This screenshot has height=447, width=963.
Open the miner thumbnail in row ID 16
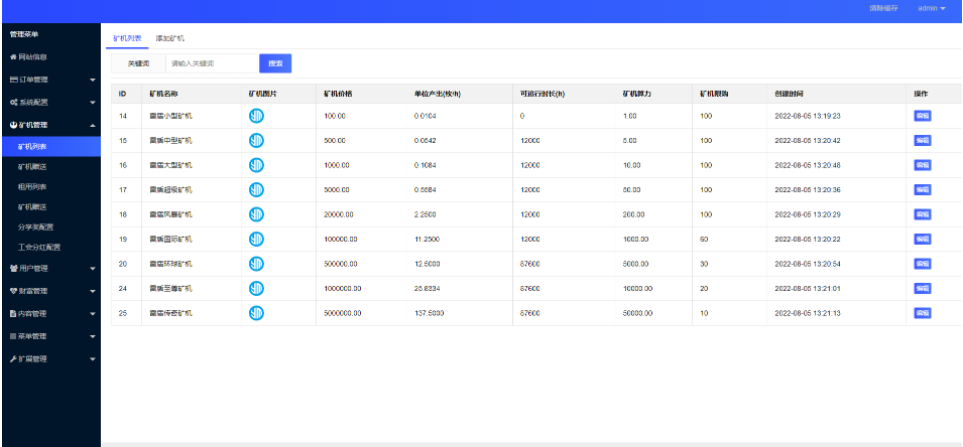(256, 165)
